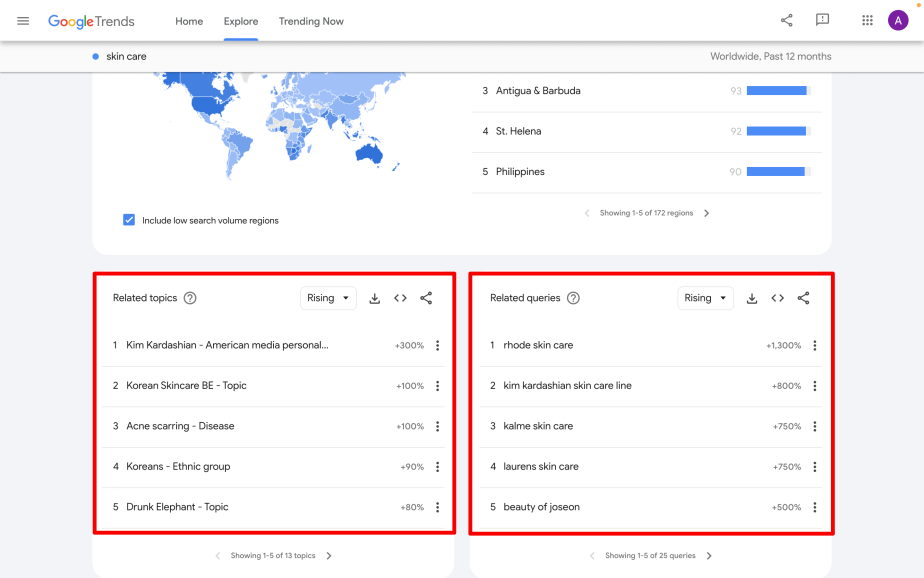Click laurens skin care query
The image size is (924, 578).
click(x=541, y=467)
